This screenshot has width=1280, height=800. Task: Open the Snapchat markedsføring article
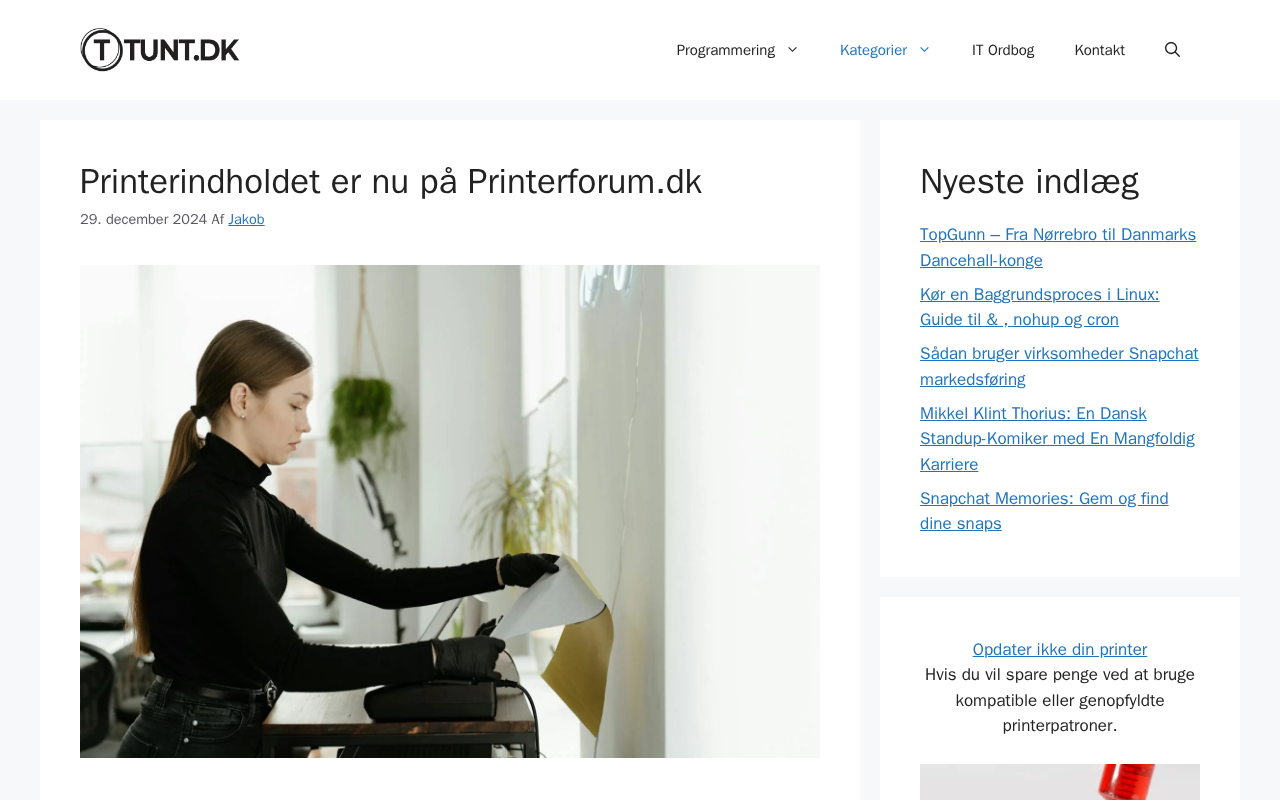click(1059, 366)
